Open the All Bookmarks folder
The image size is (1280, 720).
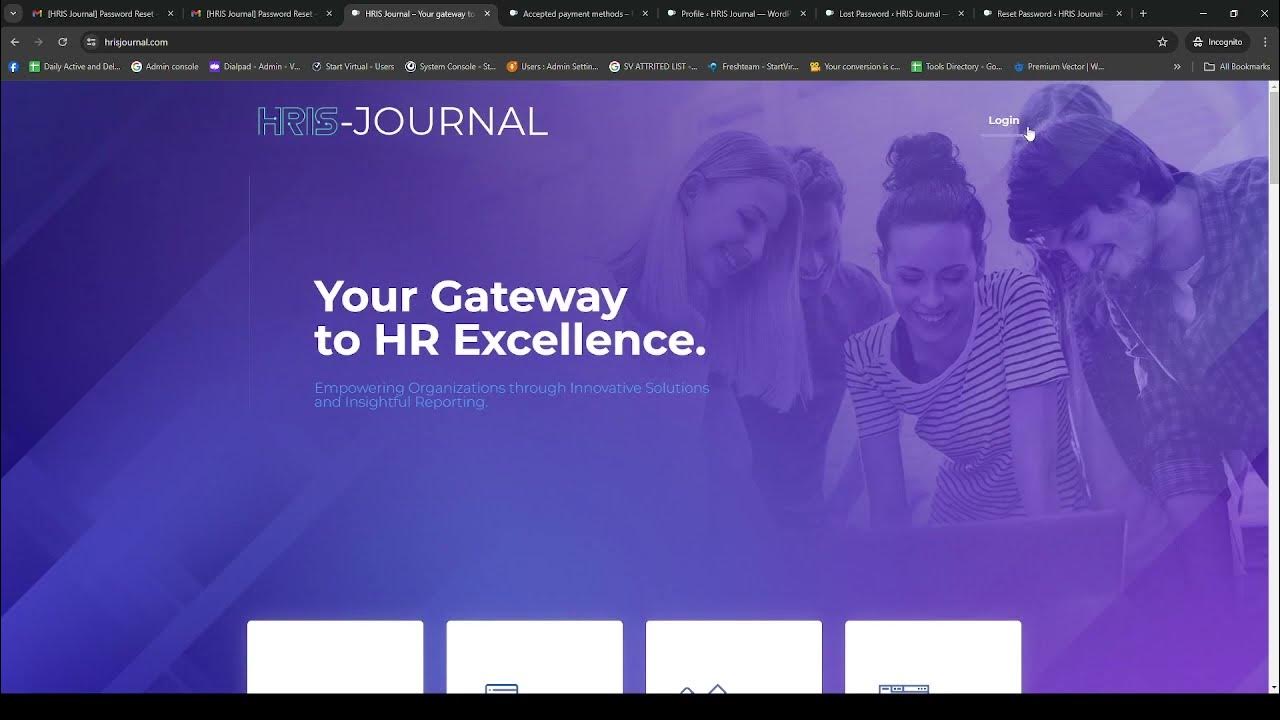pos(1237,67)
